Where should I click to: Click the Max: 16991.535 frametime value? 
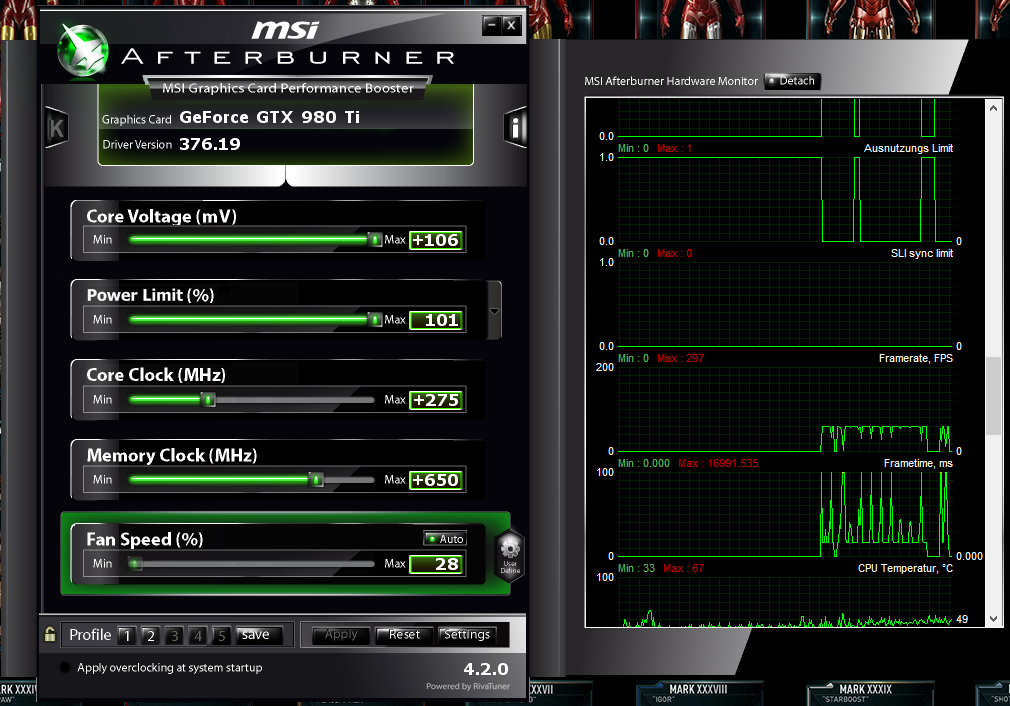[718, 463]
